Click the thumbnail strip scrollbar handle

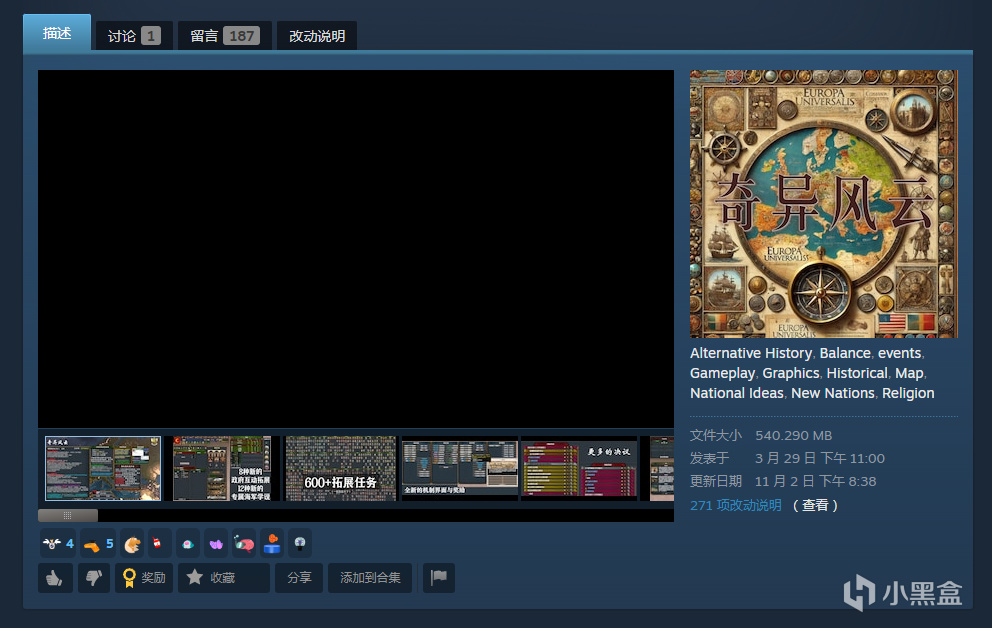point(68,515)
